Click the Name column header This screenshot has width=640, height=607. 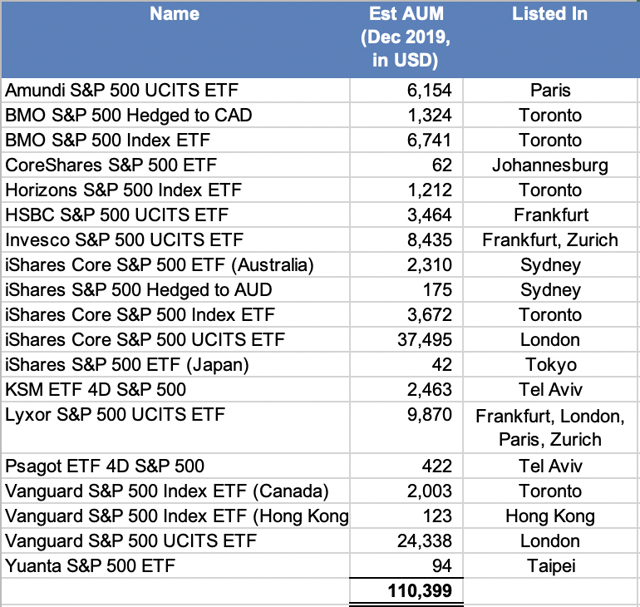(x=174, y=14)
